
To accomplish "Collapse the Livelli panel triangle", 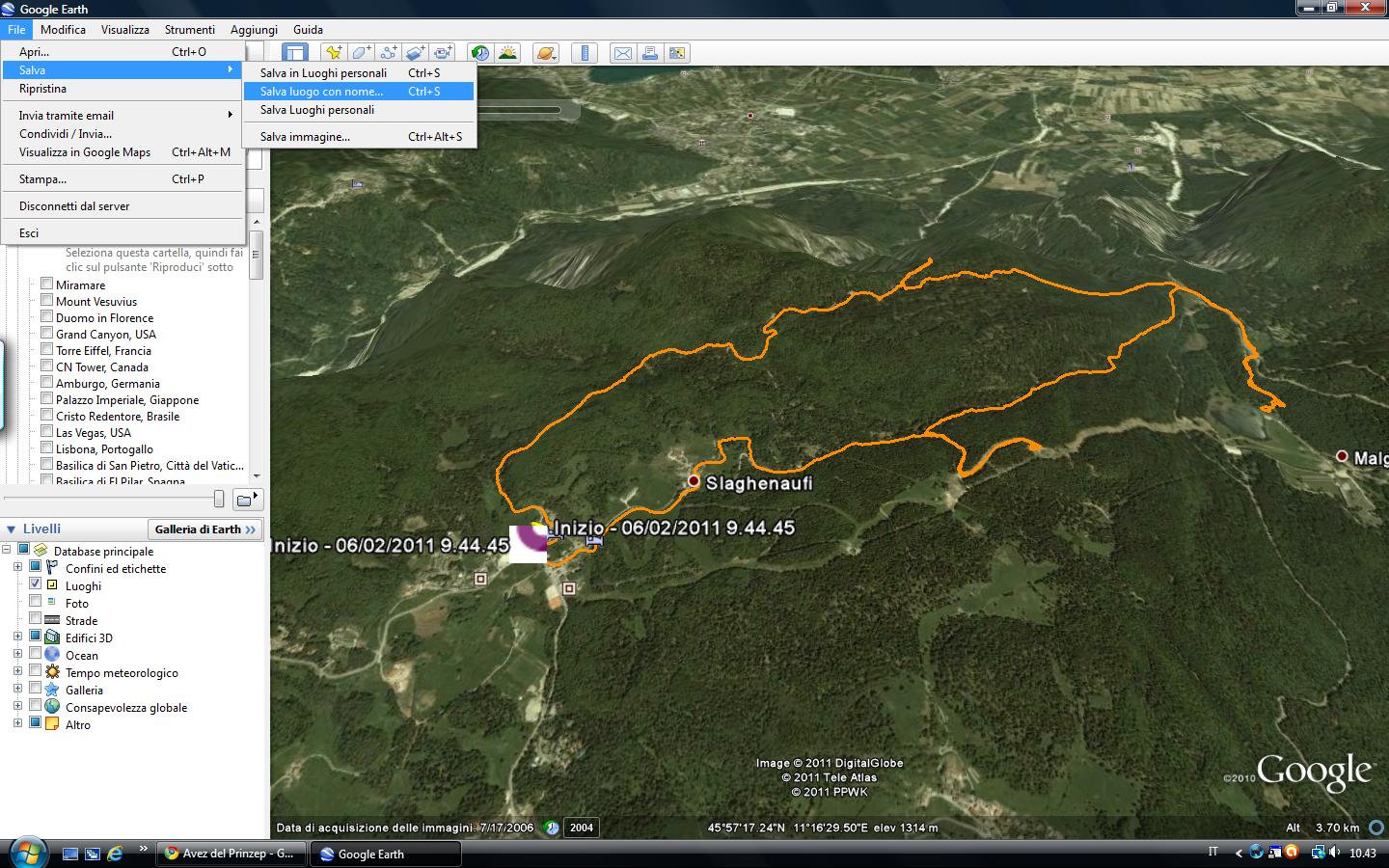I will (x=12, y=529).
